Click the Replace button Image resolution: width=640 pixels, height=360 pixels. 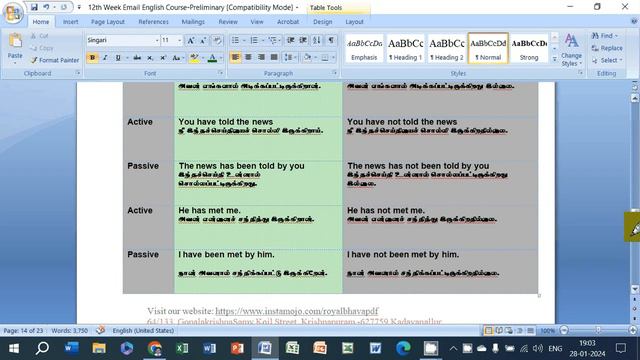[x=607, y=48]
